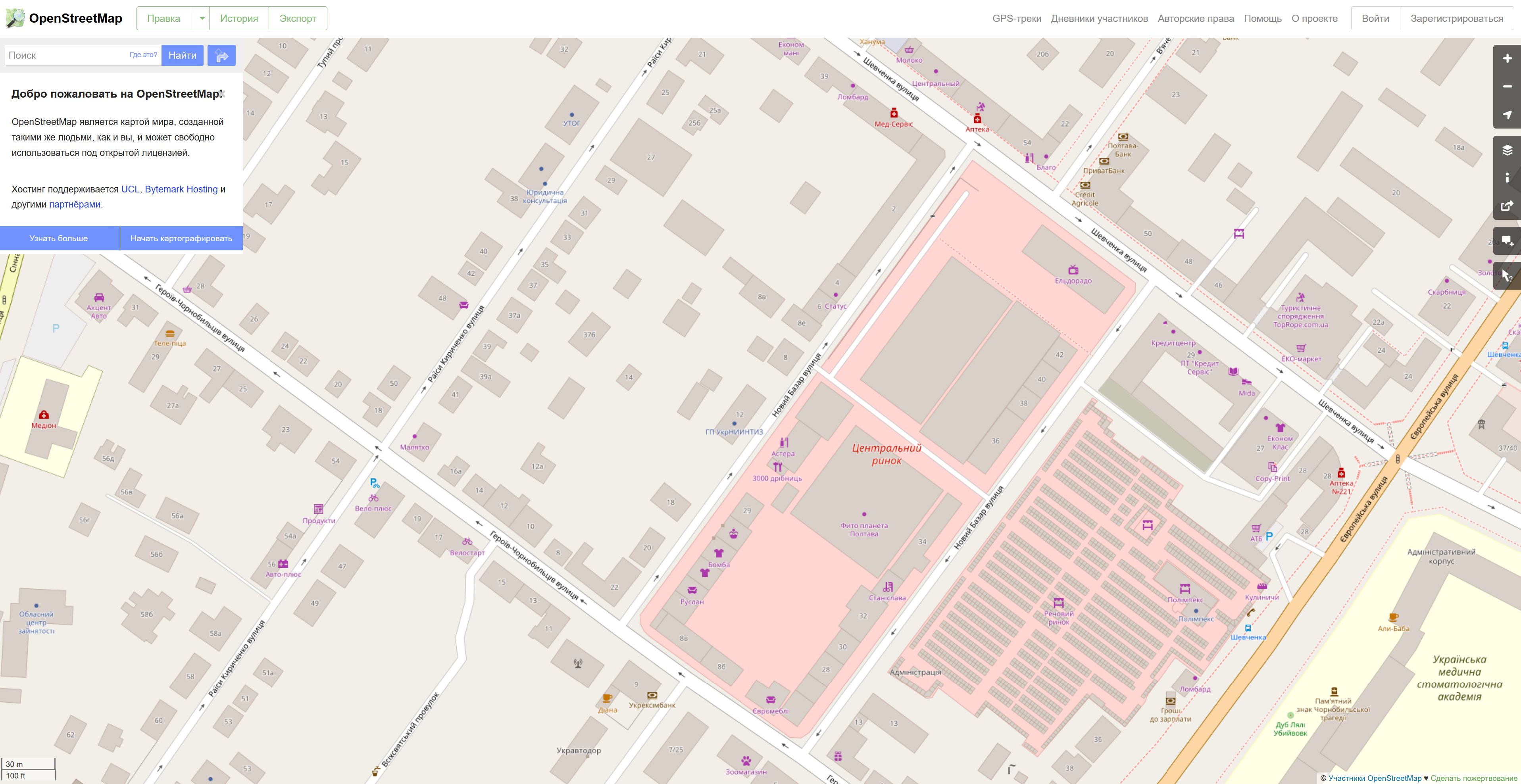Activate the query features tool
This screenshot has height=784, width=1521.
(1507, 276)
